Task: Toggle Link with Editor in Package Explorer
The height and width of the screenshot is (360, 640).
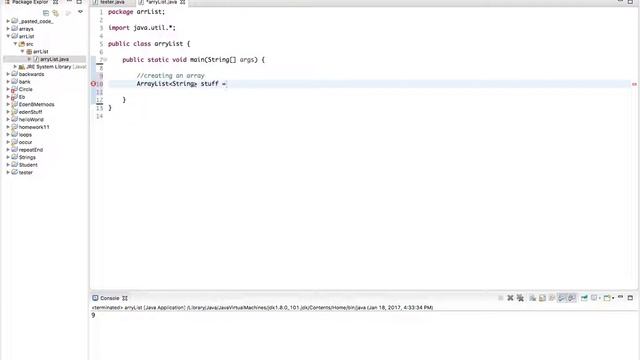Action: (56, 13)
